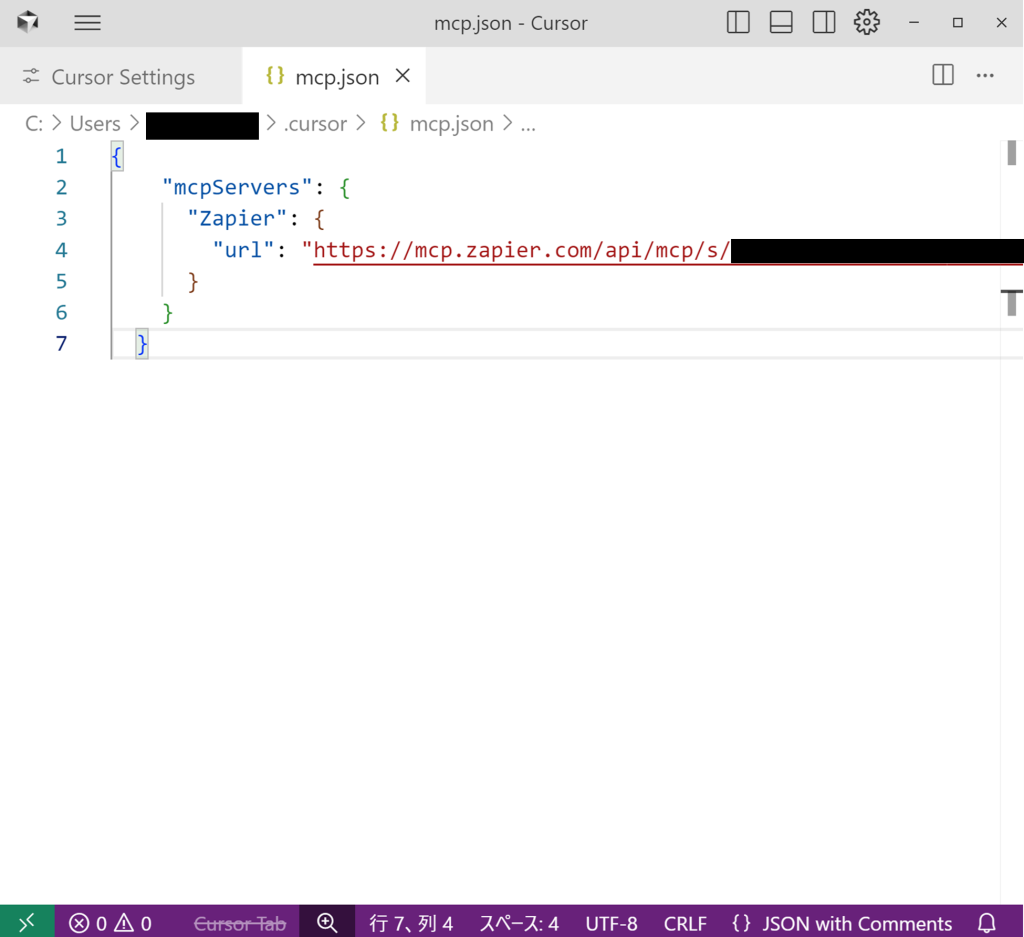The width and height of the screenshot is (1024, 937).
Task: Show errors and warnings problems panel
Action: pyautogui.click(x=110, y=922)
